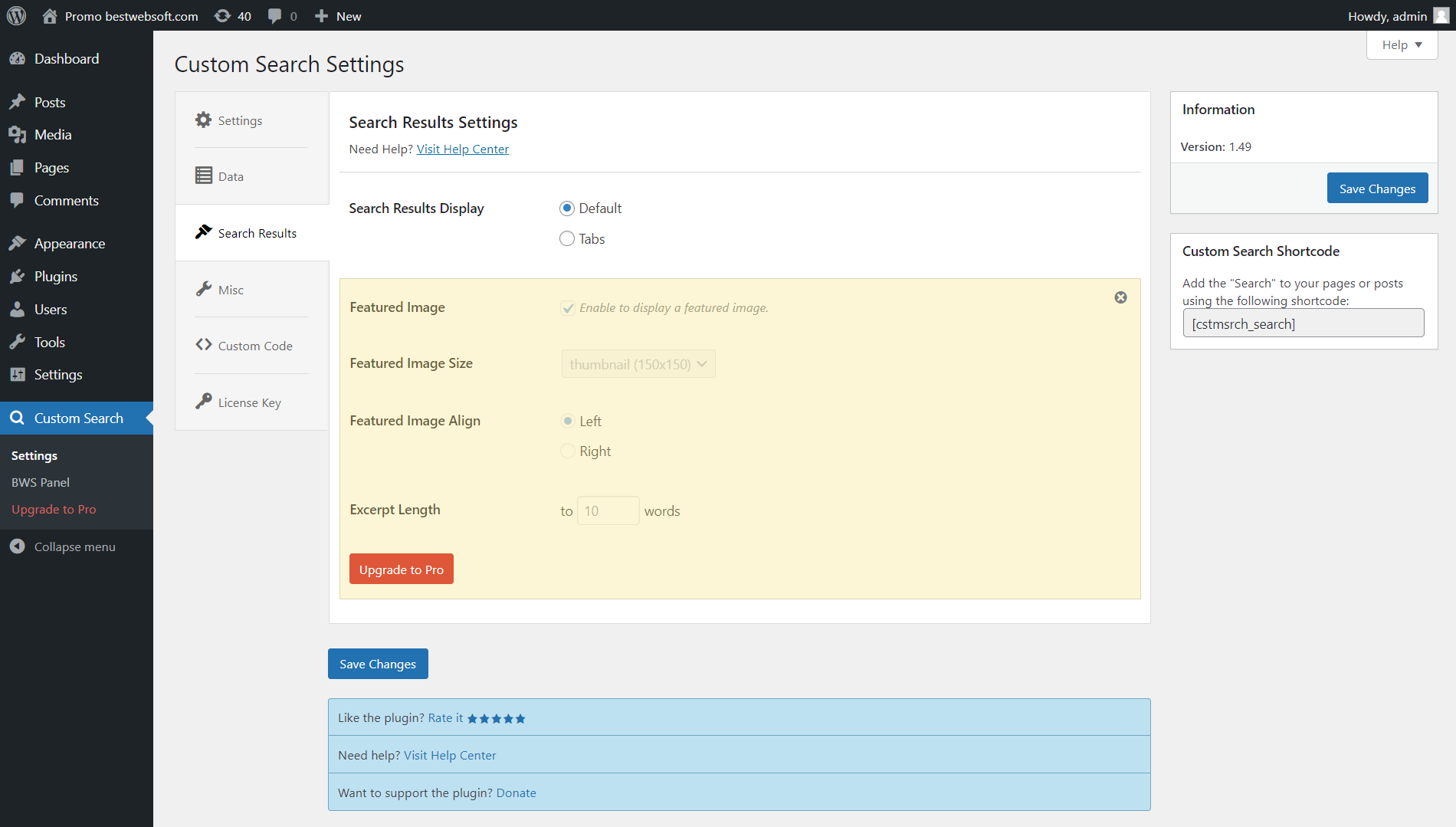Viewport: 1456px width, 827px height.
Task: Click the Appearance brush icon in sidebar
Action: point(18,244)
